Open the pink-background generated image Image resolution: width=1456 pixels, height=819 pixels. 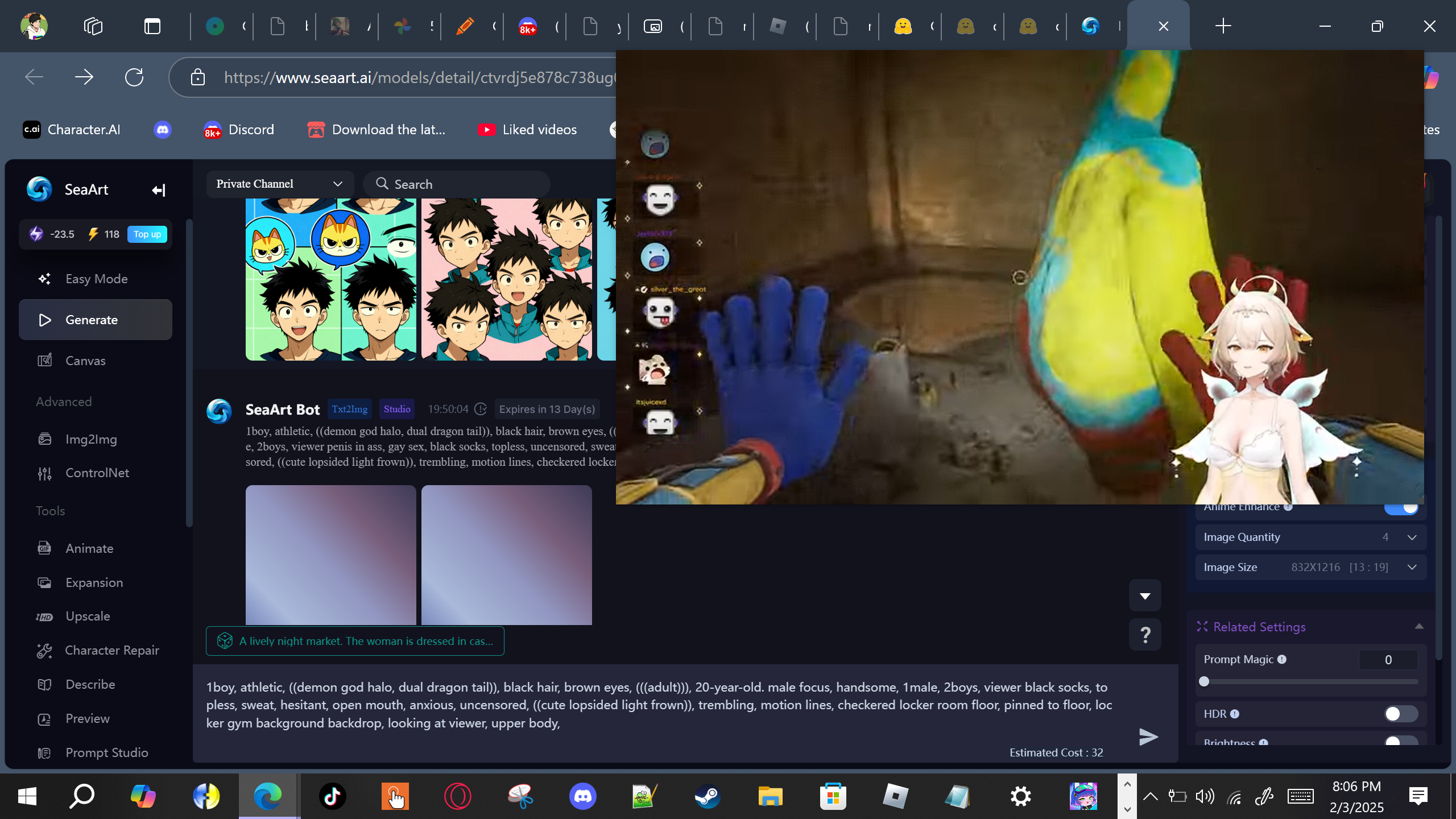(x=507, y=279)
